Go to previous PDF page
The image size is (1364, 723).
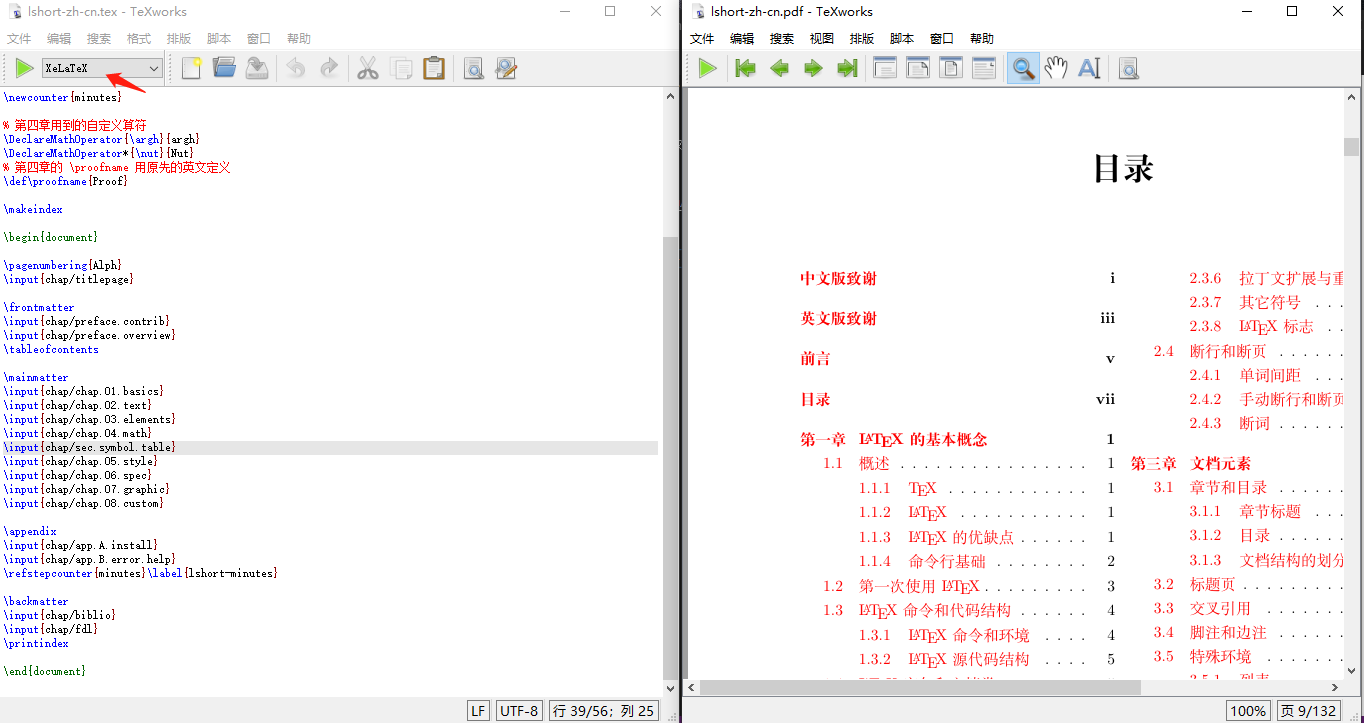coord(779,68)
